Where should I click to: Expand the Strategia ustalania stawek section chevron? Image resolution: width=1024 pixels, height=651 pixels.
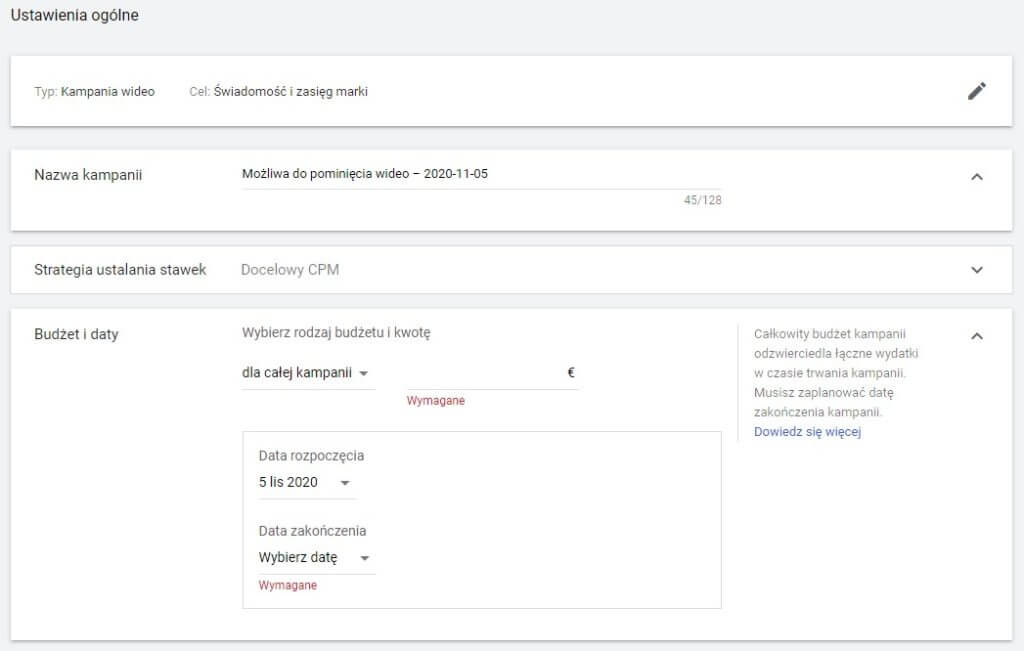(x=977, y=270)
